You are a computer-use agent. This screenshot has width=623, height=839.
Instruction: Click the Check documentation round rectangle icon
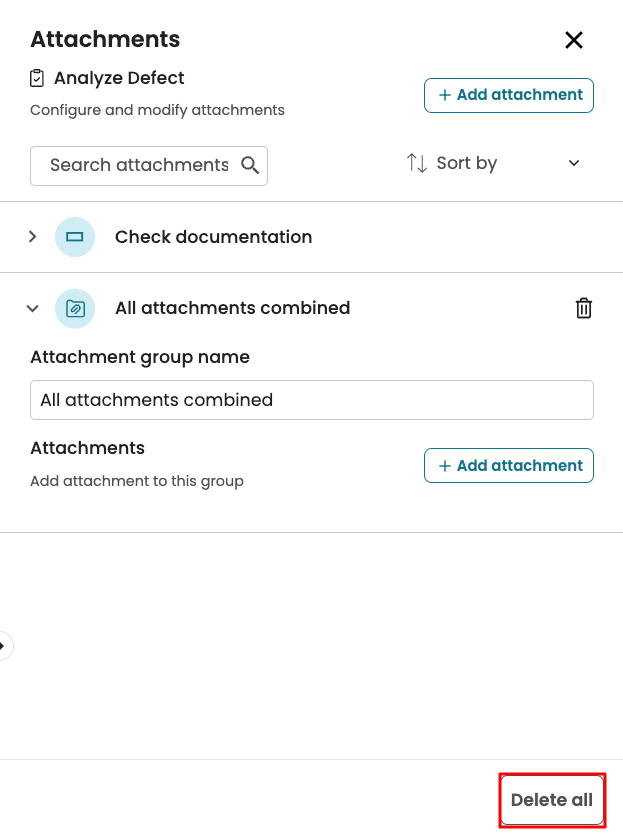[x=75, y=237]
